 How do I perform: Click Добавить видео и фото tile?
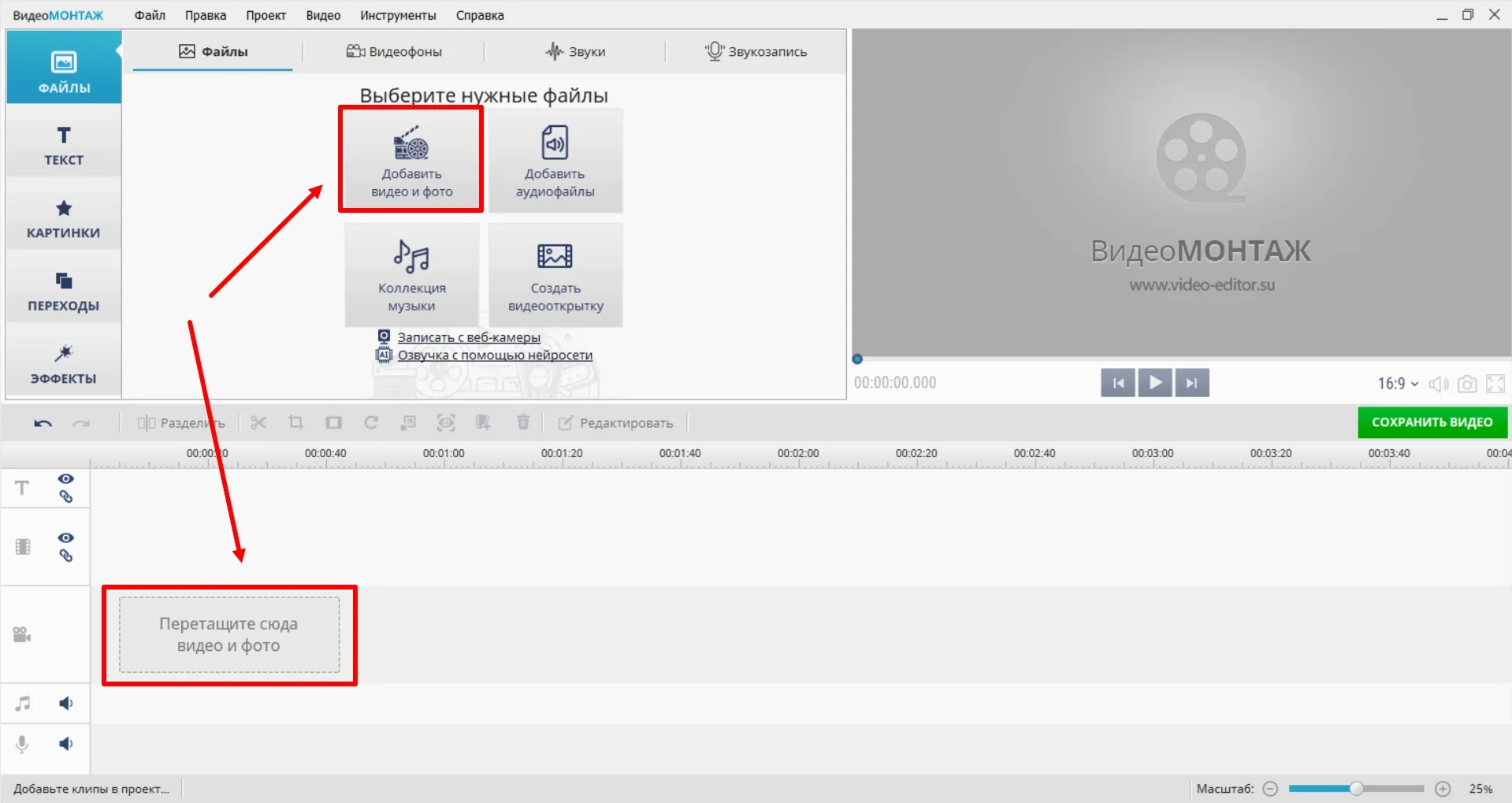click(411, 161)
